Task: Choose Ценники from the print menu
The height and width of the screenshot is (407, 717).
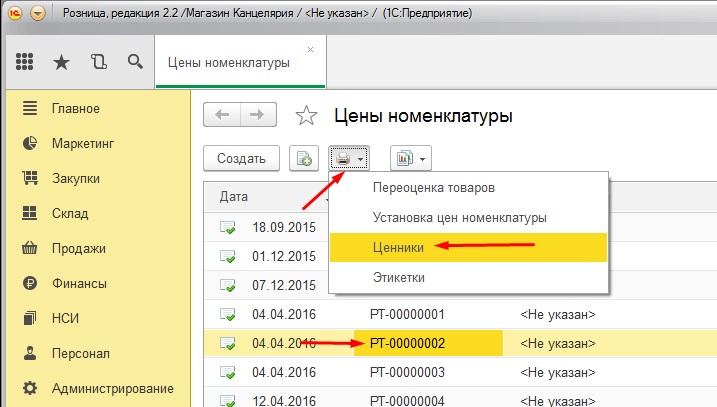Action: point(469,247)
